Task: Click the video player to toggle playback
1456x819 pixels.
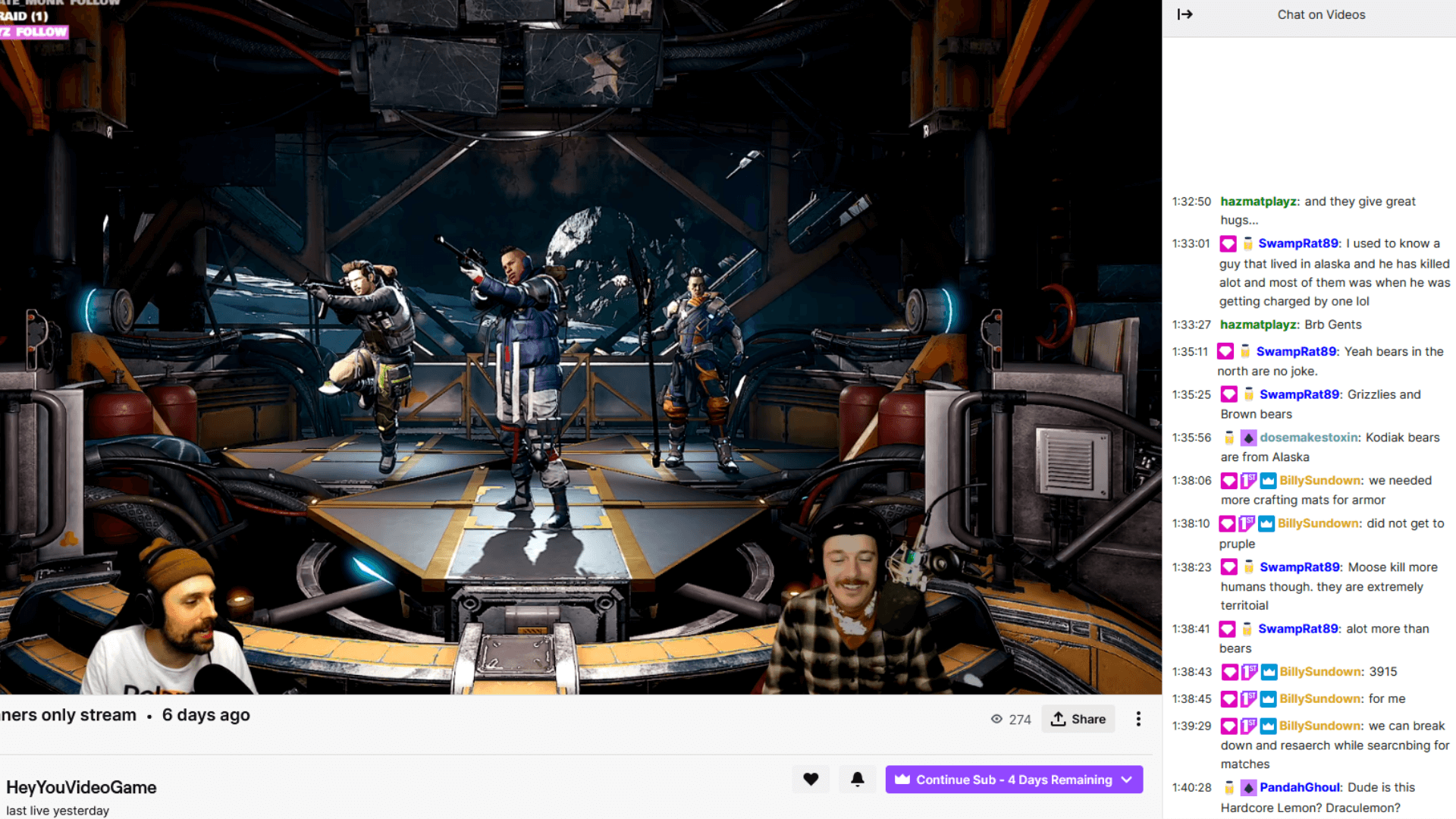Action: (x=580, y=347)
